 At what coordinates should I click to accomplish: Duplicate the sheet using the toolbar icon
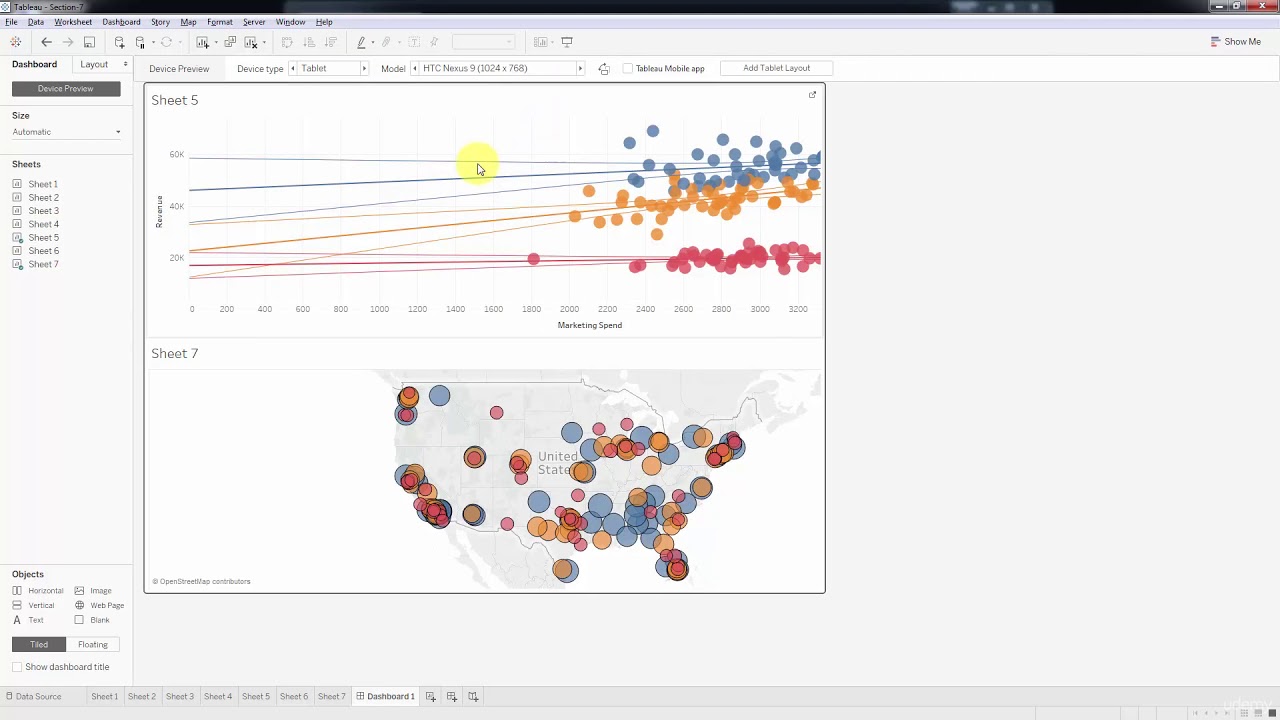[x=230, y=42]
